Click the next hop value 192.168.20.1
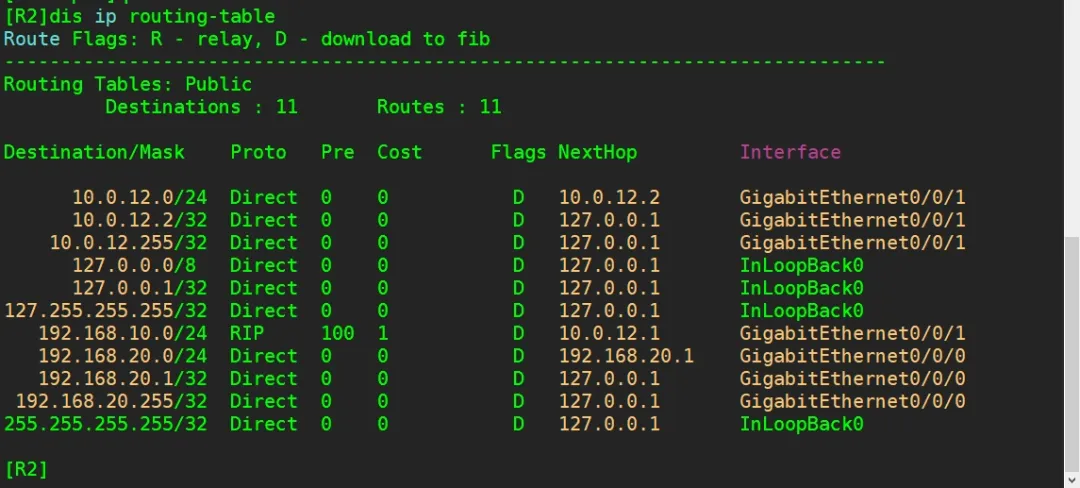The image size is (1080, 488). (x=626, y=356)
